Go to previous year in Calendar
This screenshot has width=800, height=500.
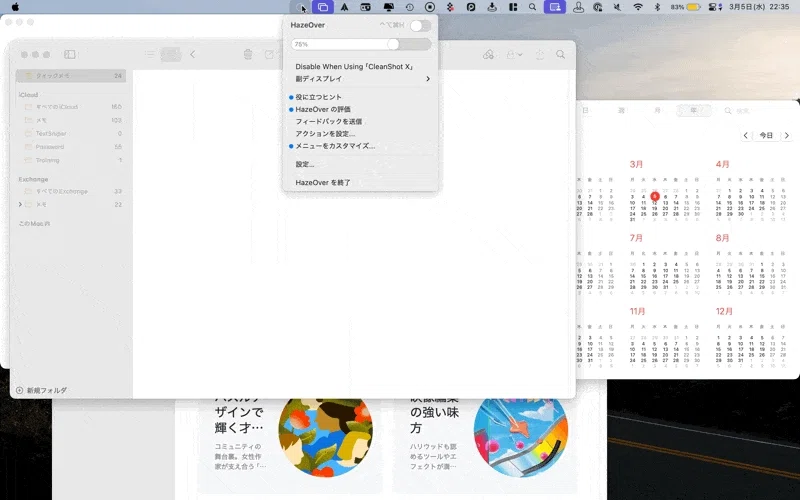click(746, 135)
